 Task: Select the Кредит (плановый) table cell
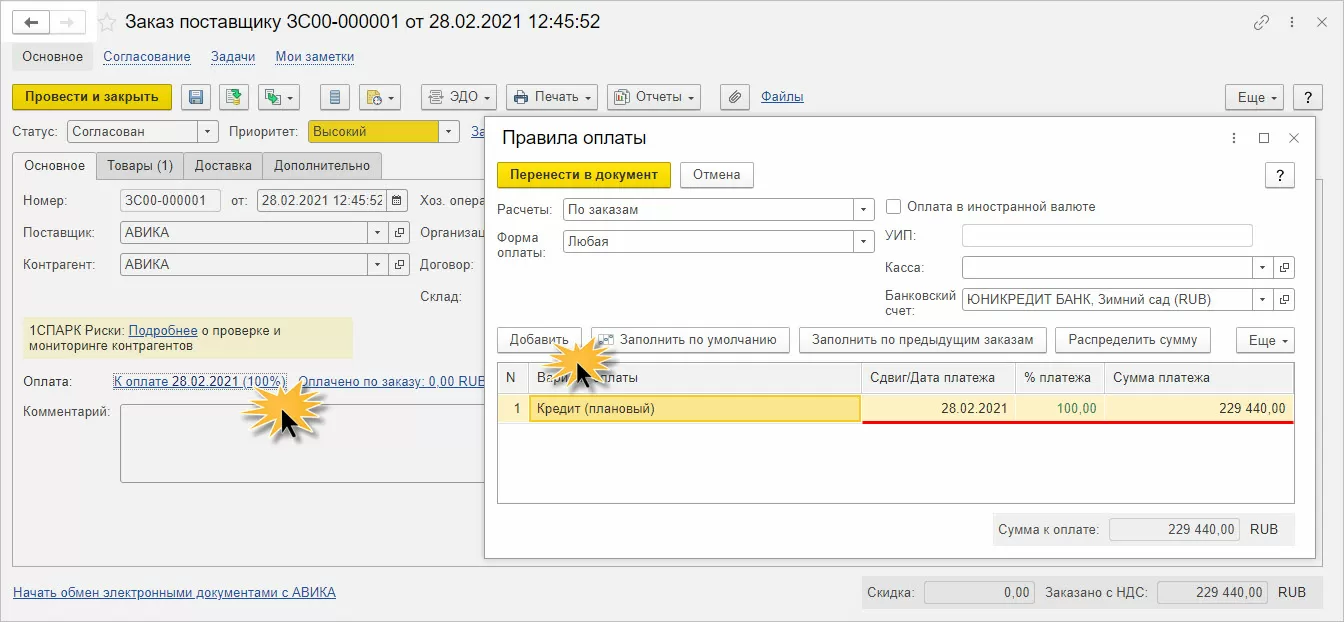point(694,408)
